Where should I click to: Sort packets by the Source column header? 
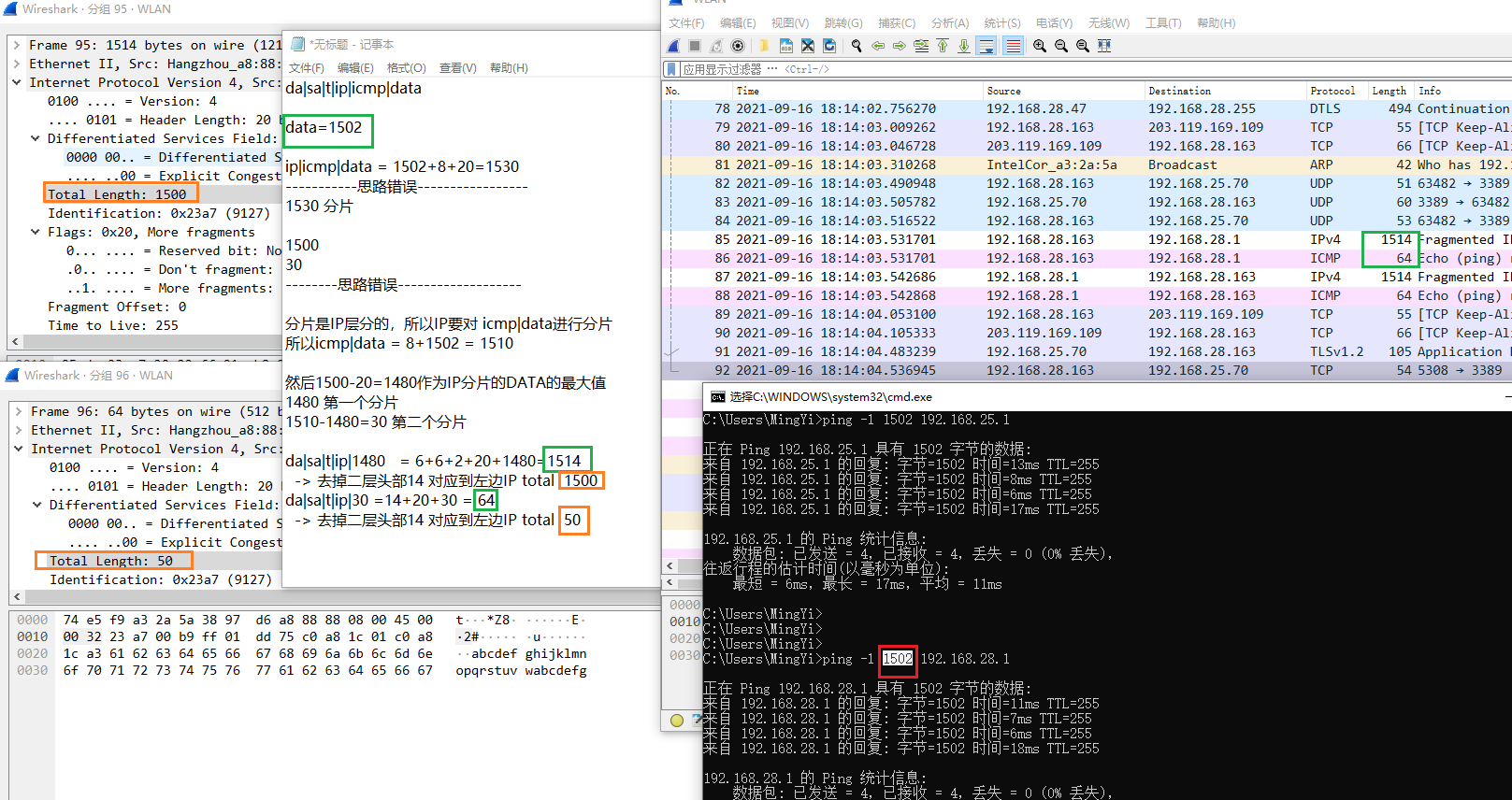tap(1003, 91)
